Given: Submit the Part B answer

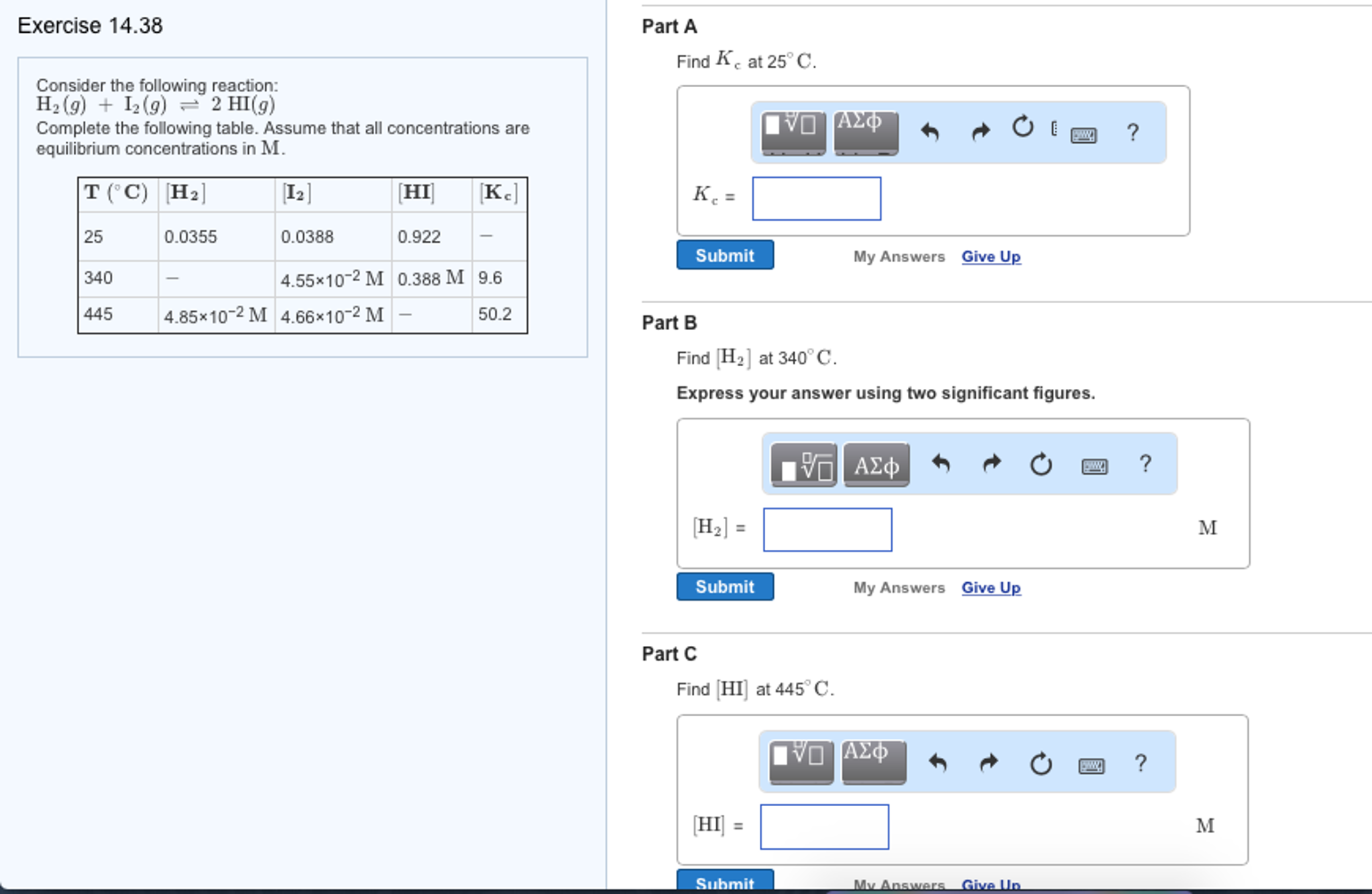Looking at the screenshot, I should (724, 586).
